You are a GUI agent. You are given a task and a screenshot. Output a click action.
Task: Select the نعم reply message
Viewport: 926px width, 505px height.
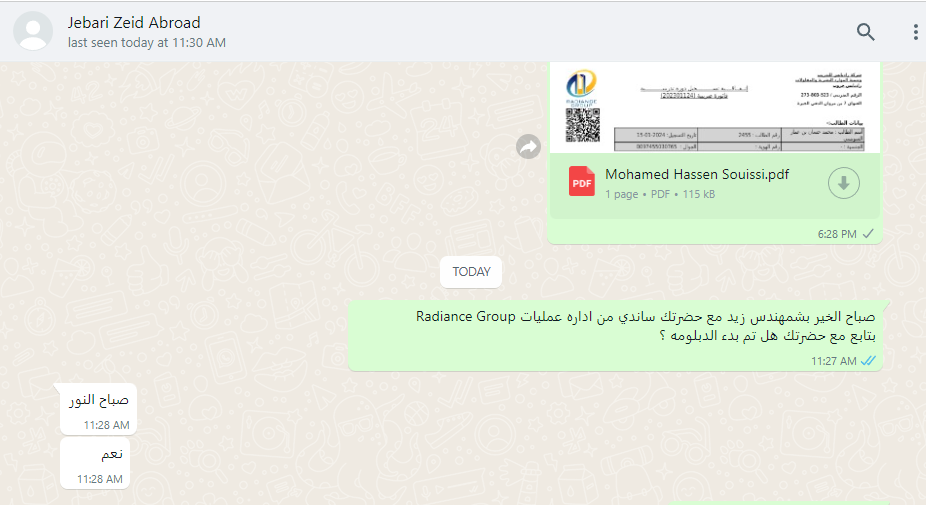point(95,463)
